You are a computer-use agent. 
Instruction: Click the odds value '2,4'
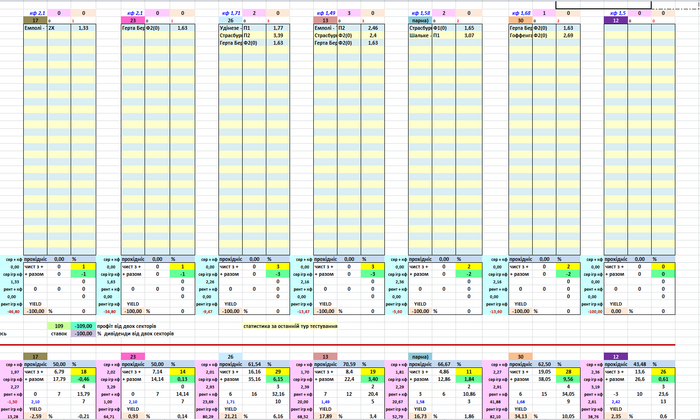point(373,35)
